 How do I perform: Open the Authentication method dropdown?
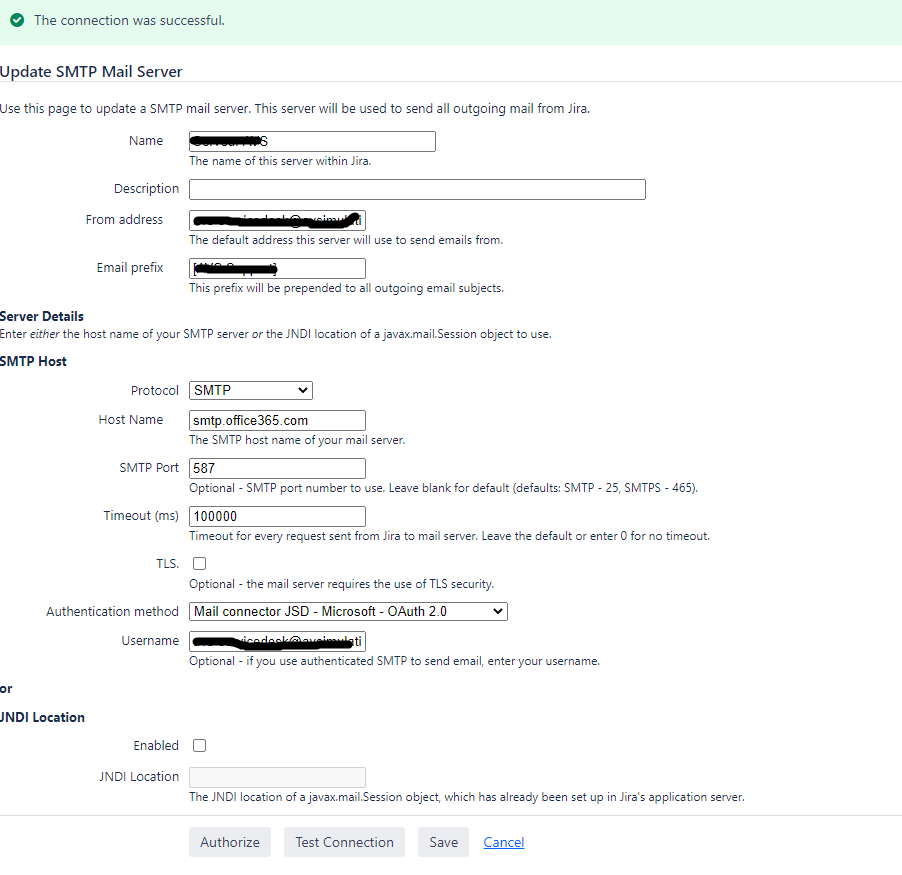coord(348,612)
